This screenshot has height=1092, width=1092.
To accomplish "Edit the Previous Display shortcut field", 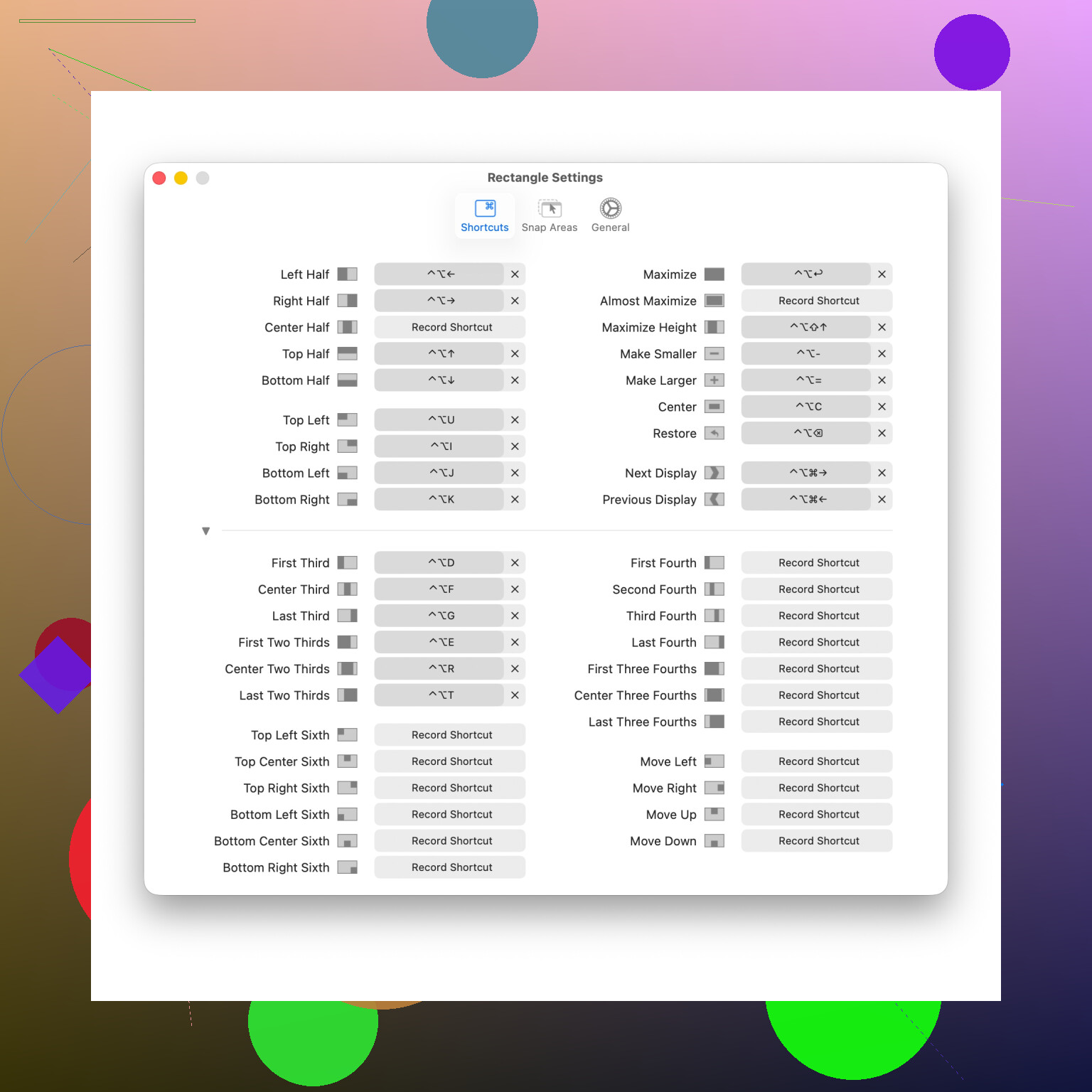I will tap(806, 499).
